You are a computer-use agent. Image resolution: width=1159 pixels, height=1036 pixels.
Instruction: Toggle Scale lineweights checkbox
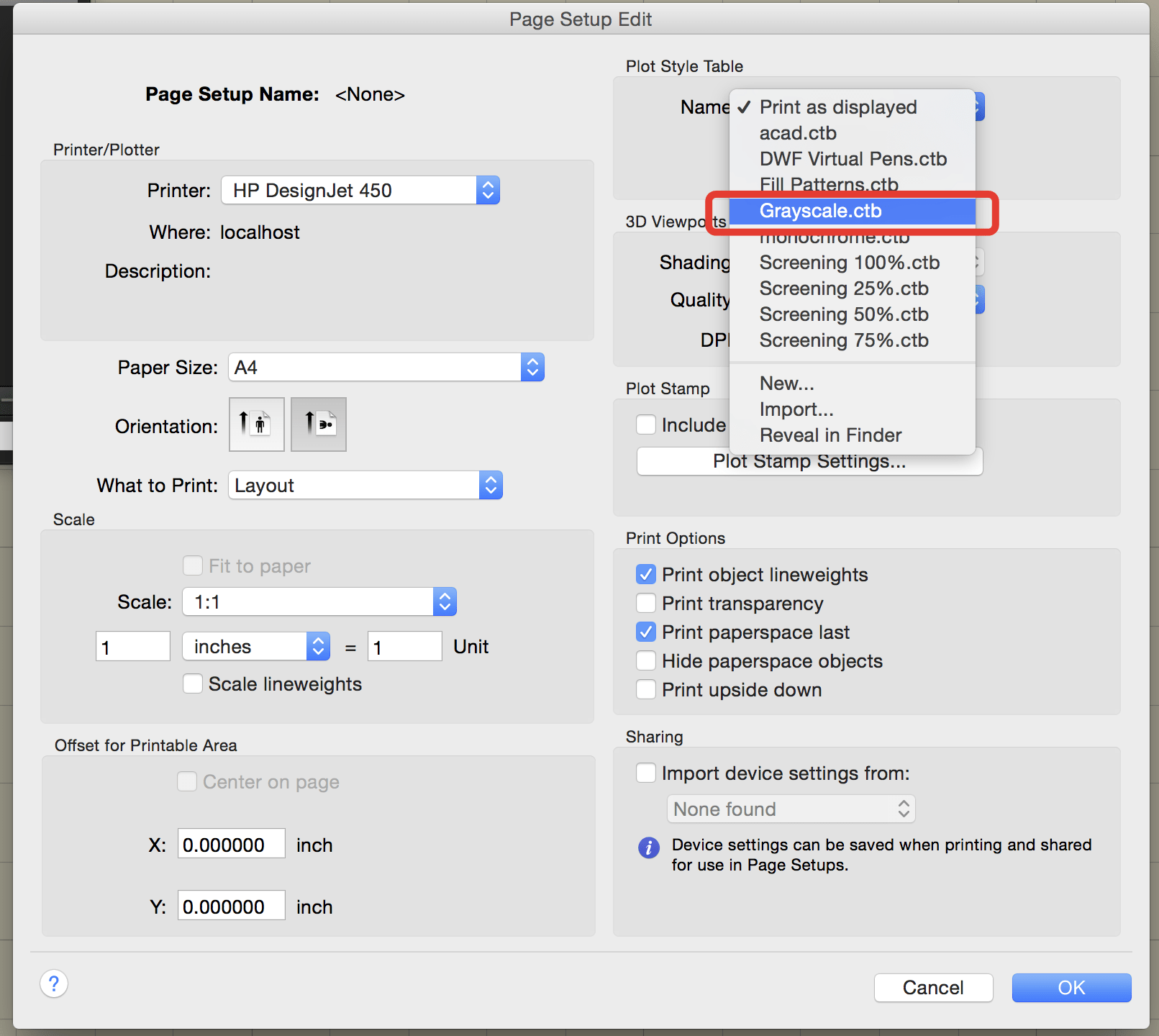[x=193, y=683]
